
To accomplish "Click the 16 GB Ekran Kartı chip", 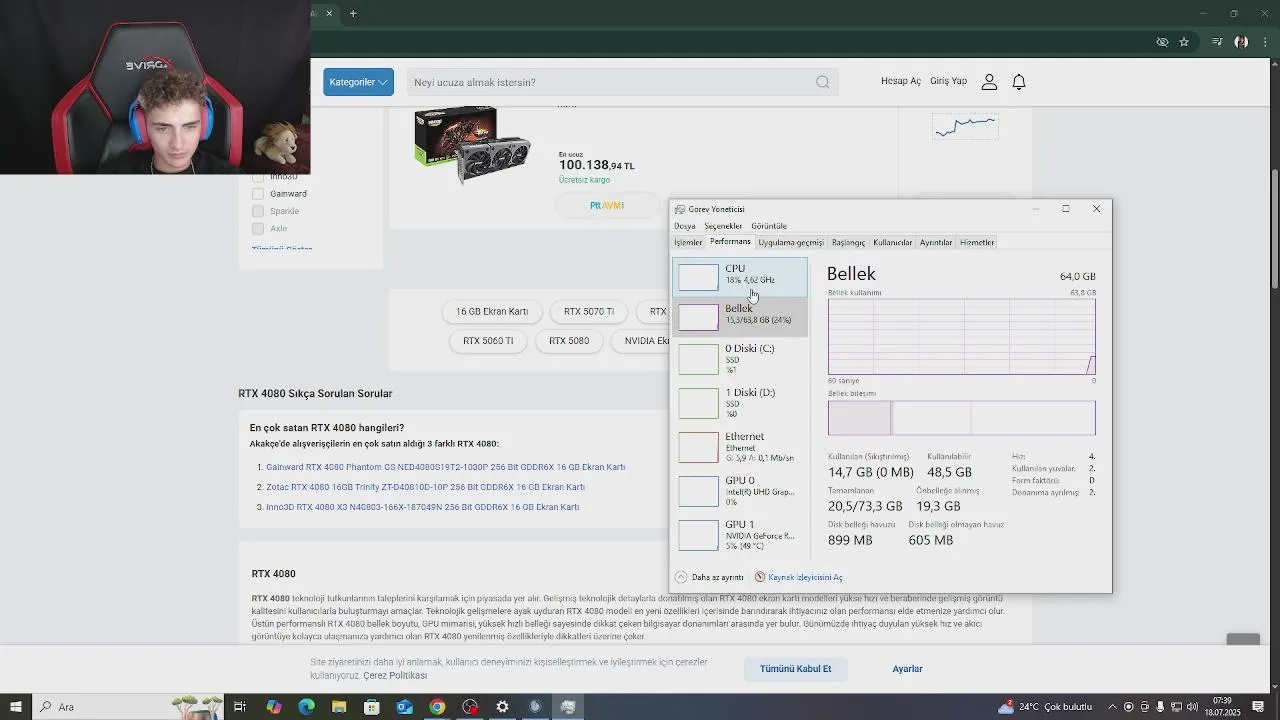I will coord(492,311).
